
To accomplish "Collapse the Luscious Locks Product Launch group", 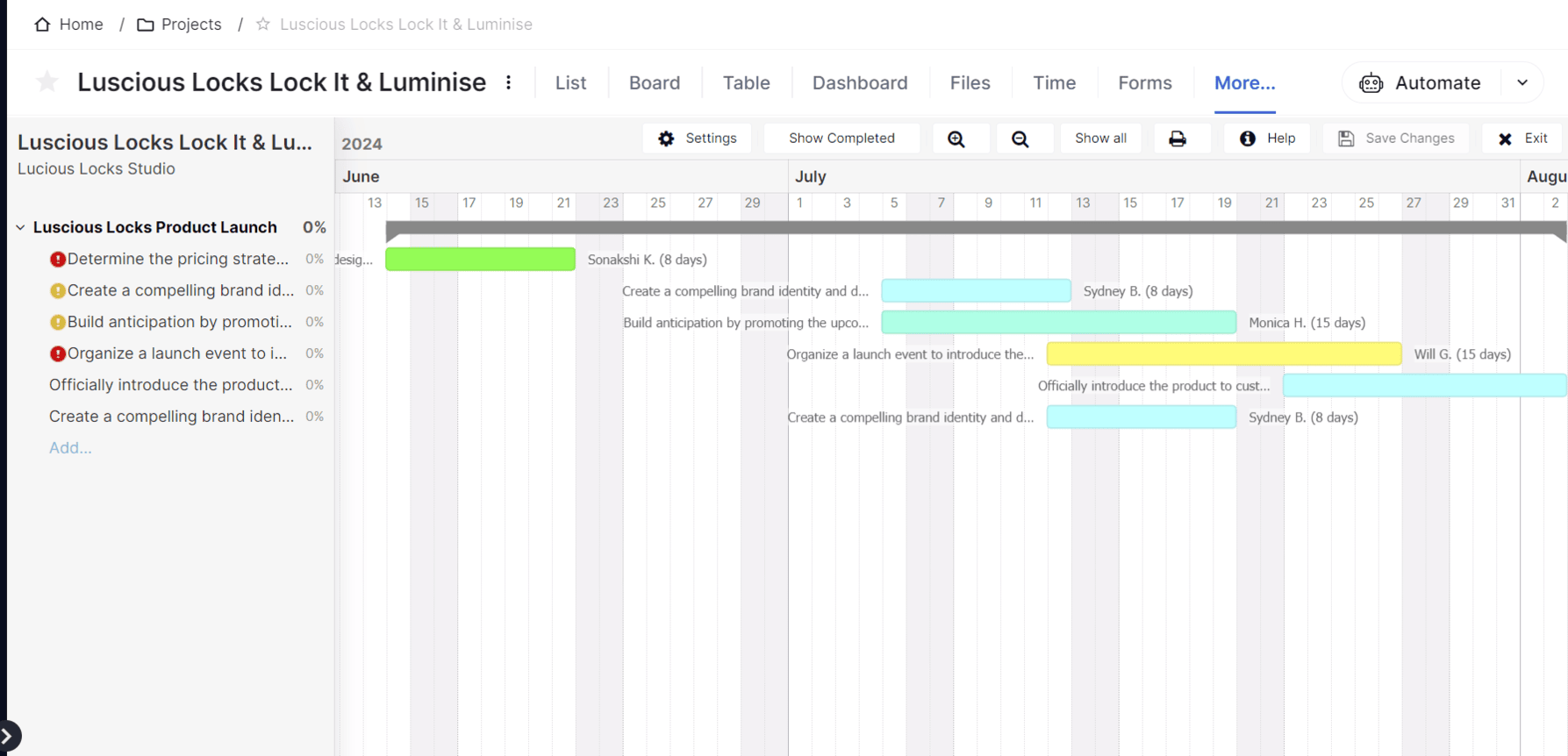I will tap(21, 227).
